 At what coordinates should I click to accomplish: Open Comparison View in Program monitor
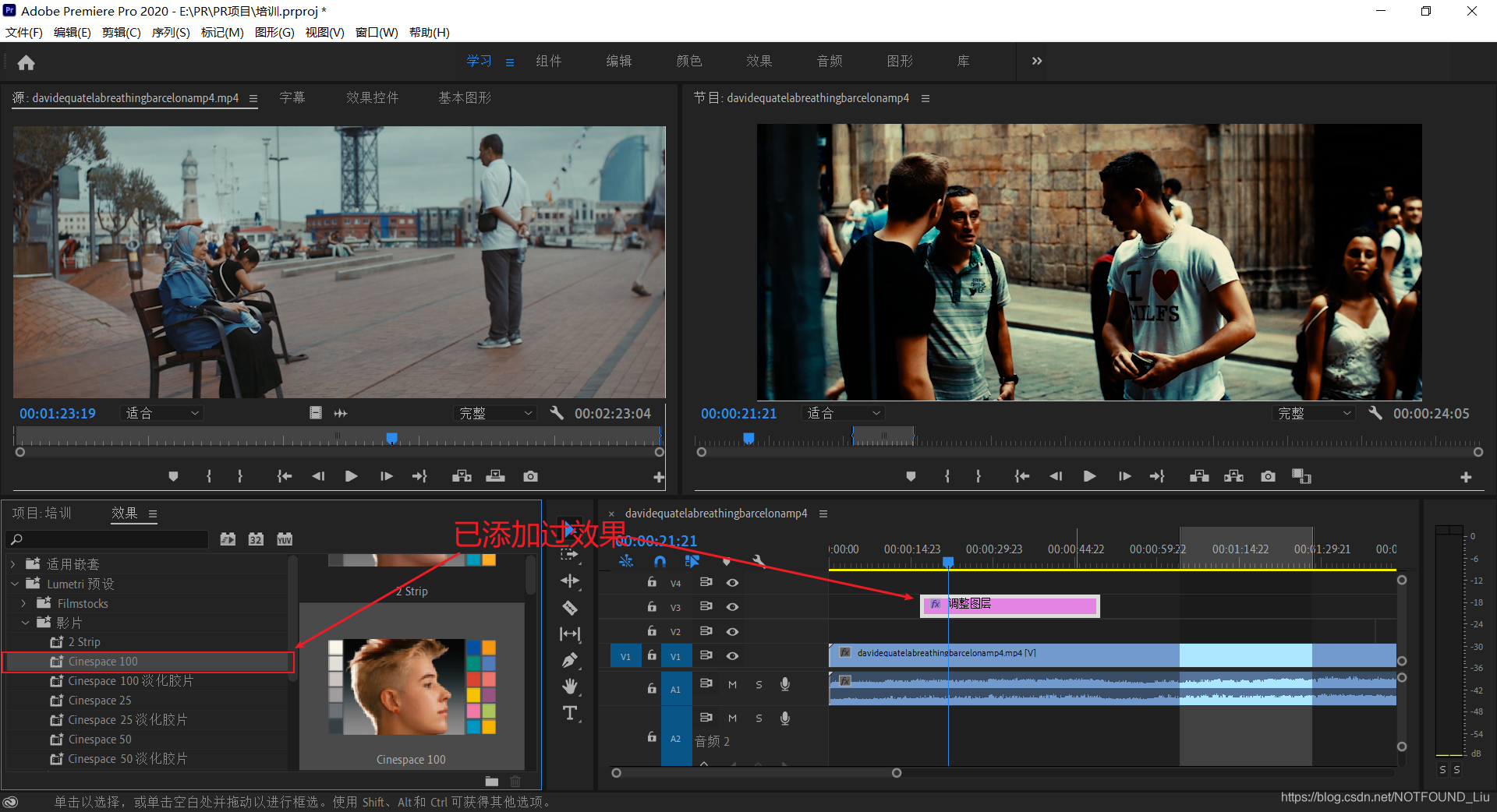click(x=1301, y=476)
